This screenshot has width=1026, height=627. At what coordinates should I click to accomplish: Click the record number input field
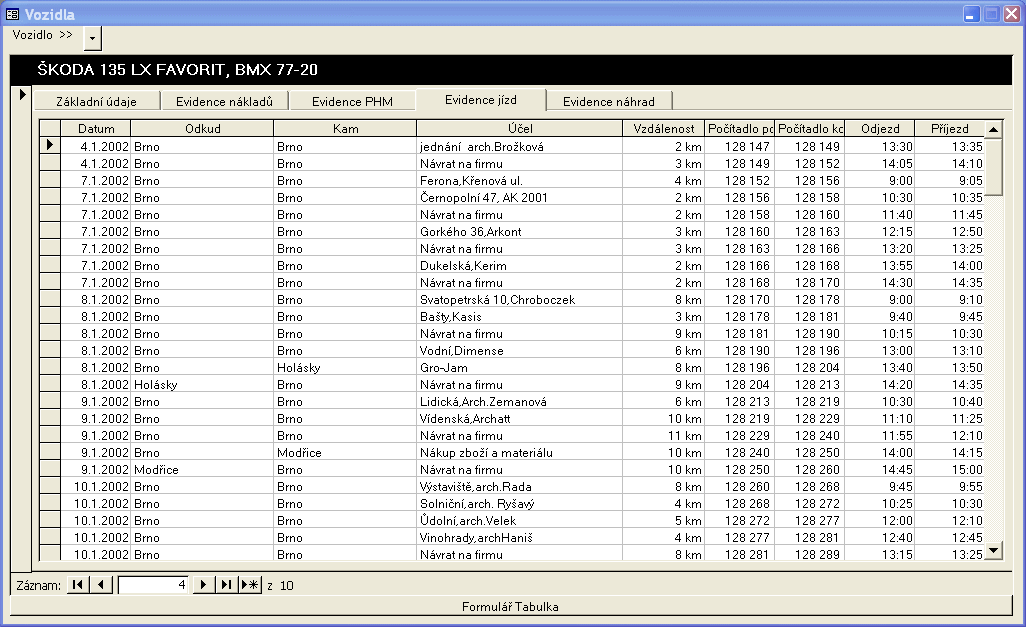click(x=153, y=585)
